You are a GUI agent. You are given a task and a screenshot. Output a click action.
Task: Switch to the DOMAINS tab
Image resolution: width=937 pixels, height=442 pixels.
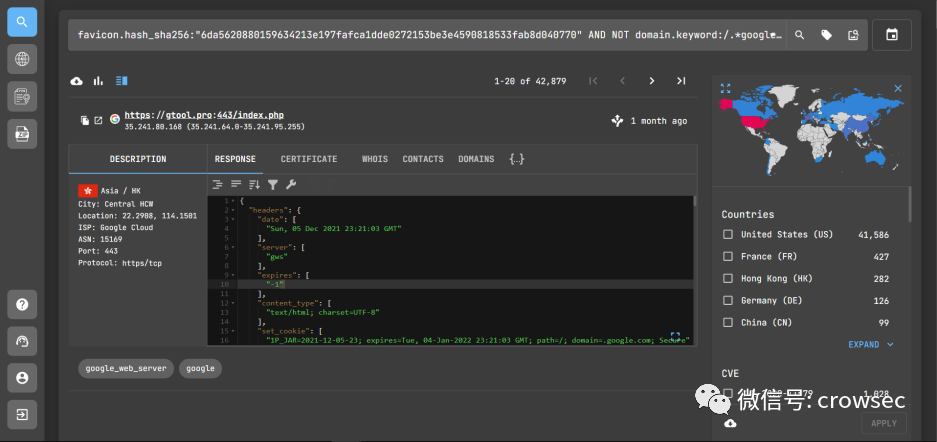tap(476, 159)
